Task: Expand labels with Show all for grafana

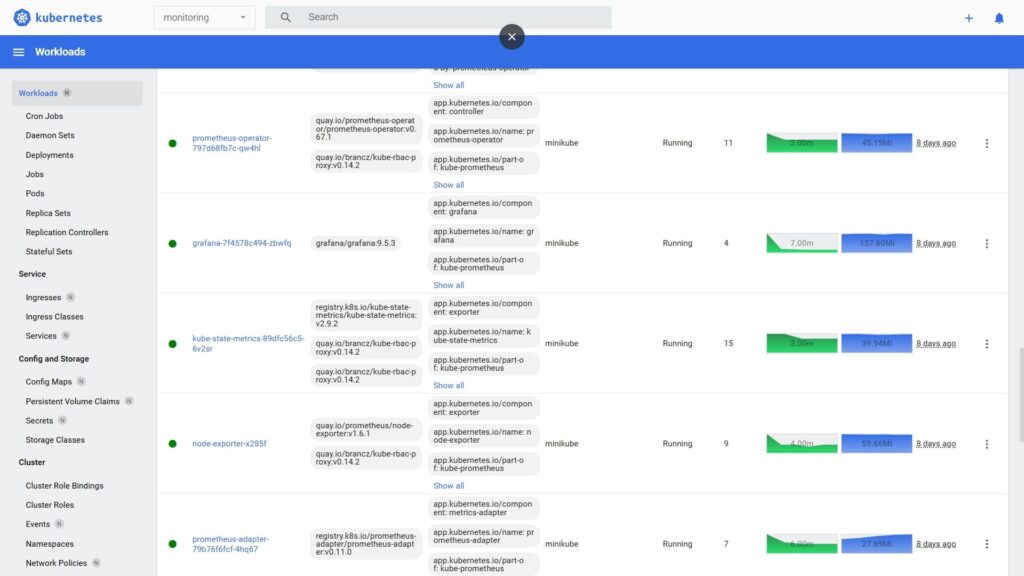Action: [x=449, y=285]
